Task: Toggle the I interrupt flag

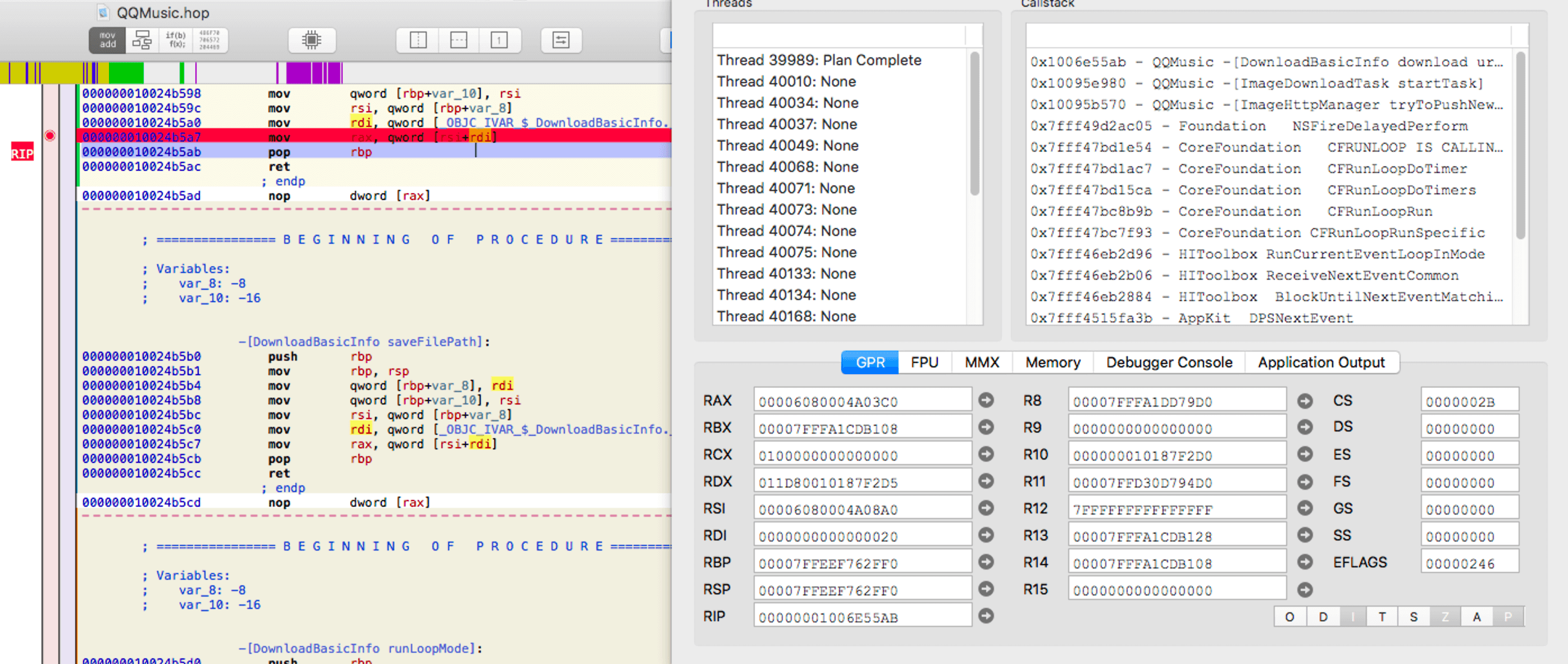Action: [1352, 616]
